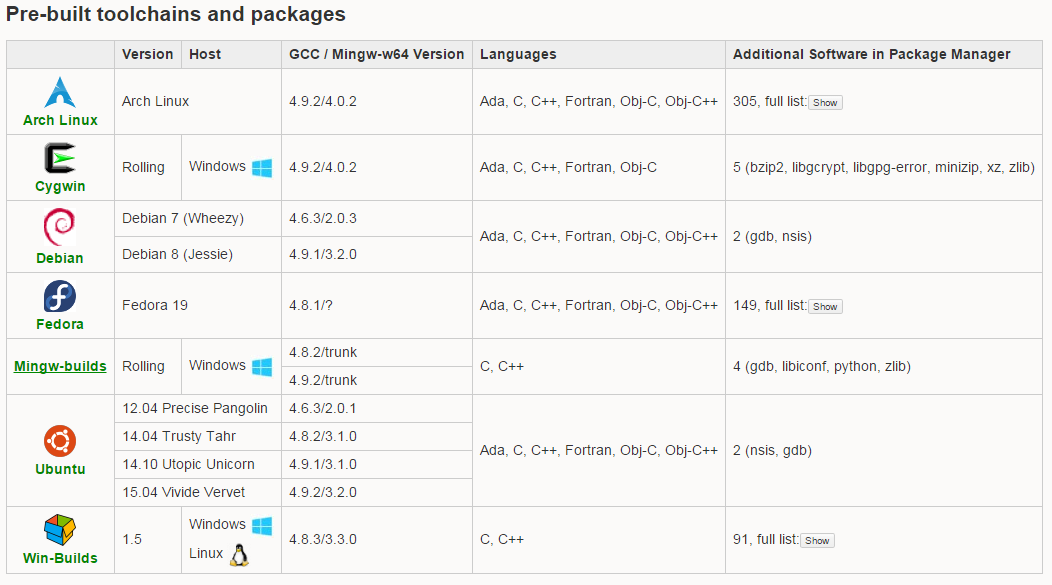Click the Arch Linux logo icon

60,93
